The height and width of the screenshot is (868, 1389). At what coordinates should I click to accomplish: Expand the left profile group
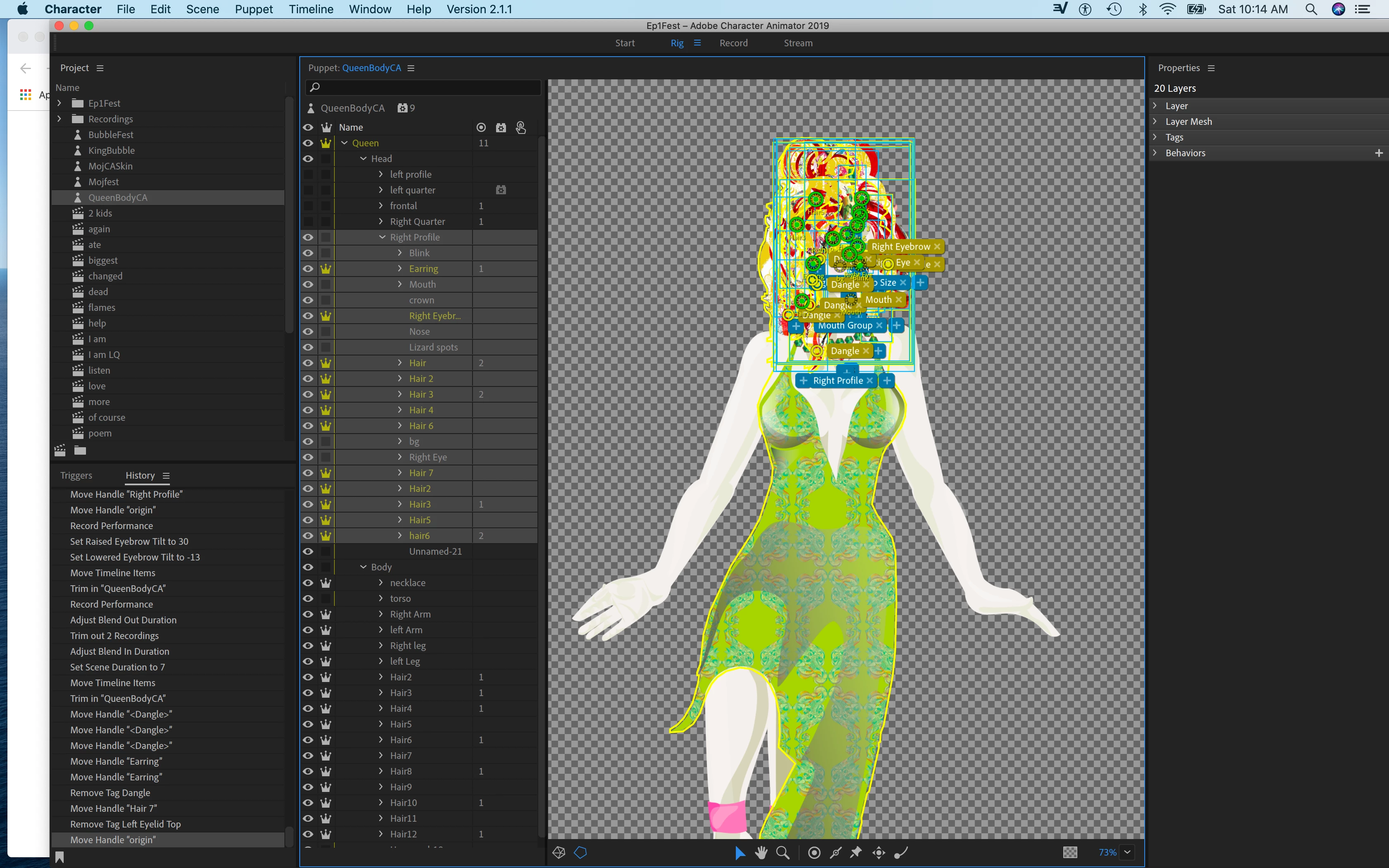[381, 174]
